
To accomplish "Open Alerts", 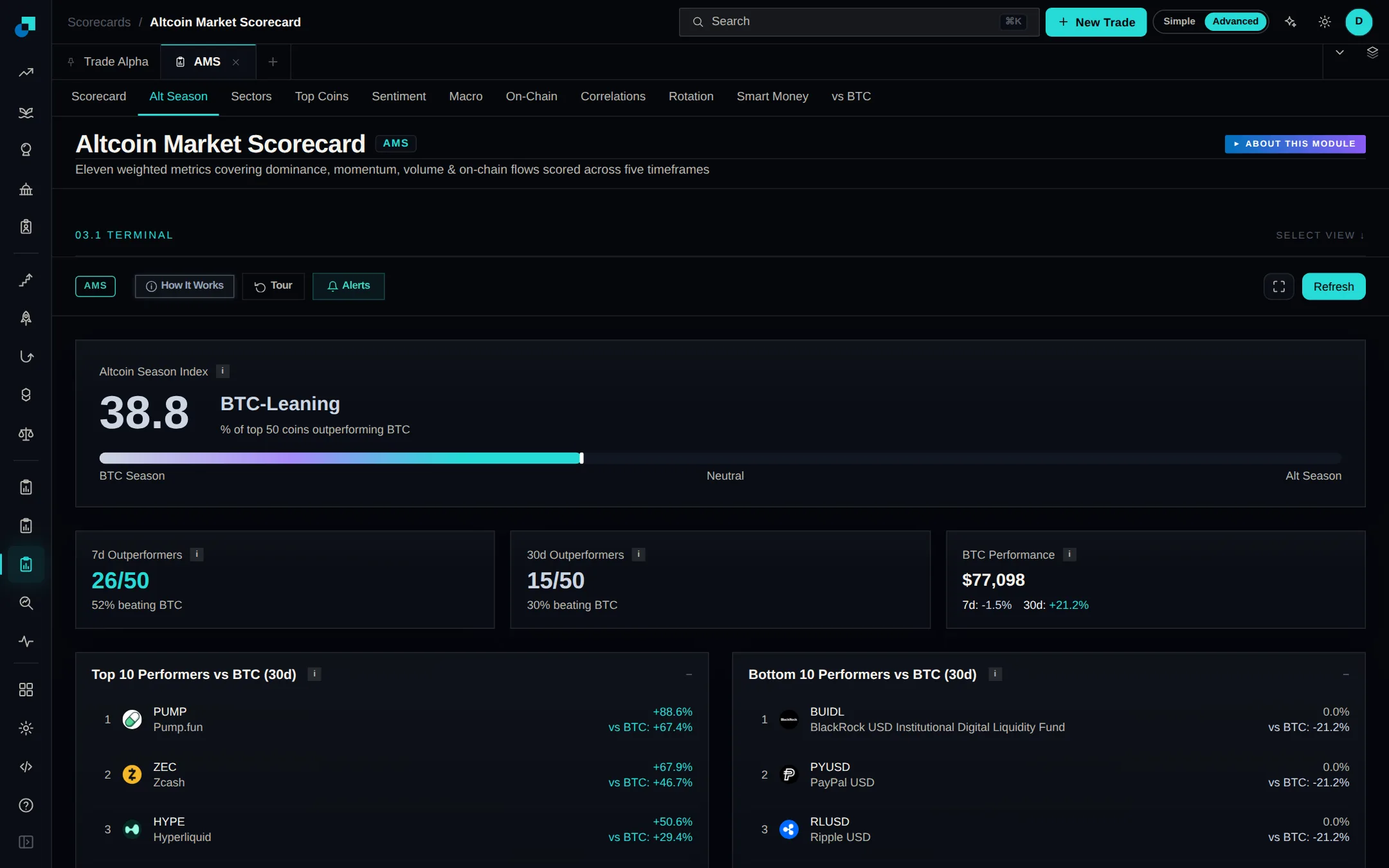I will [349, 286].
